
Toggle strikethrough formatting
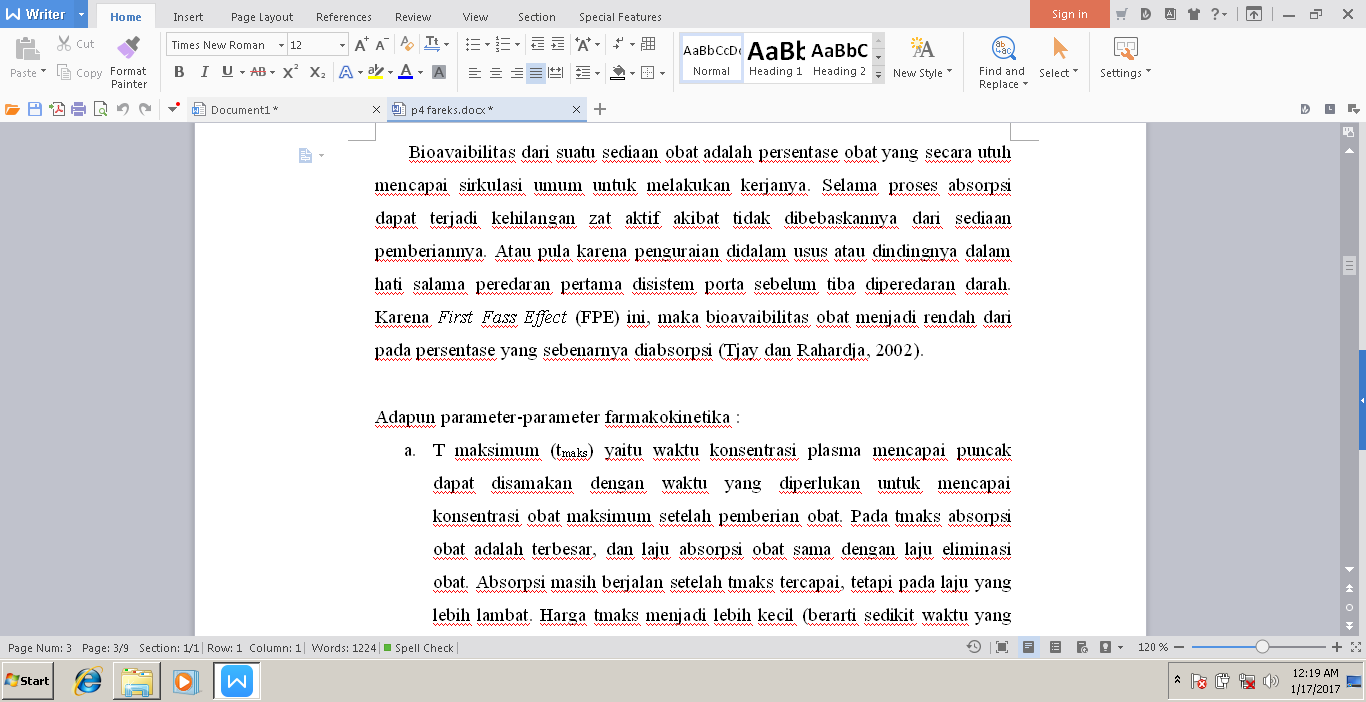258,72
